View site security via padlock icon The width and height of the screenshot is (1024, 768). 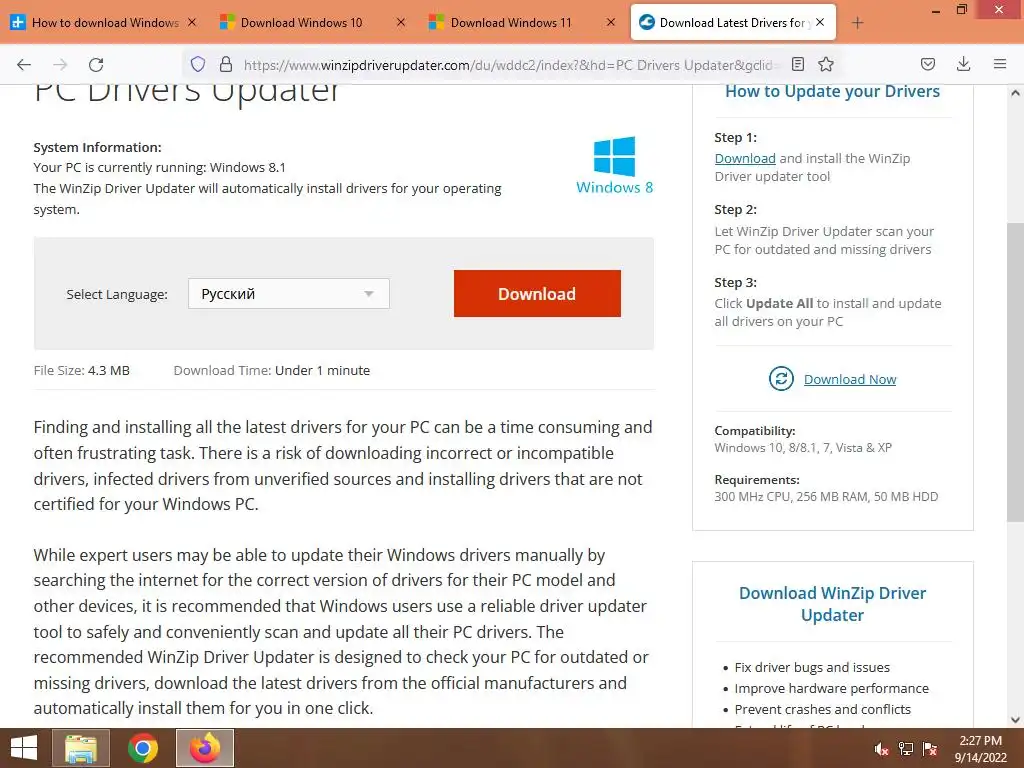tap(226, 64)
